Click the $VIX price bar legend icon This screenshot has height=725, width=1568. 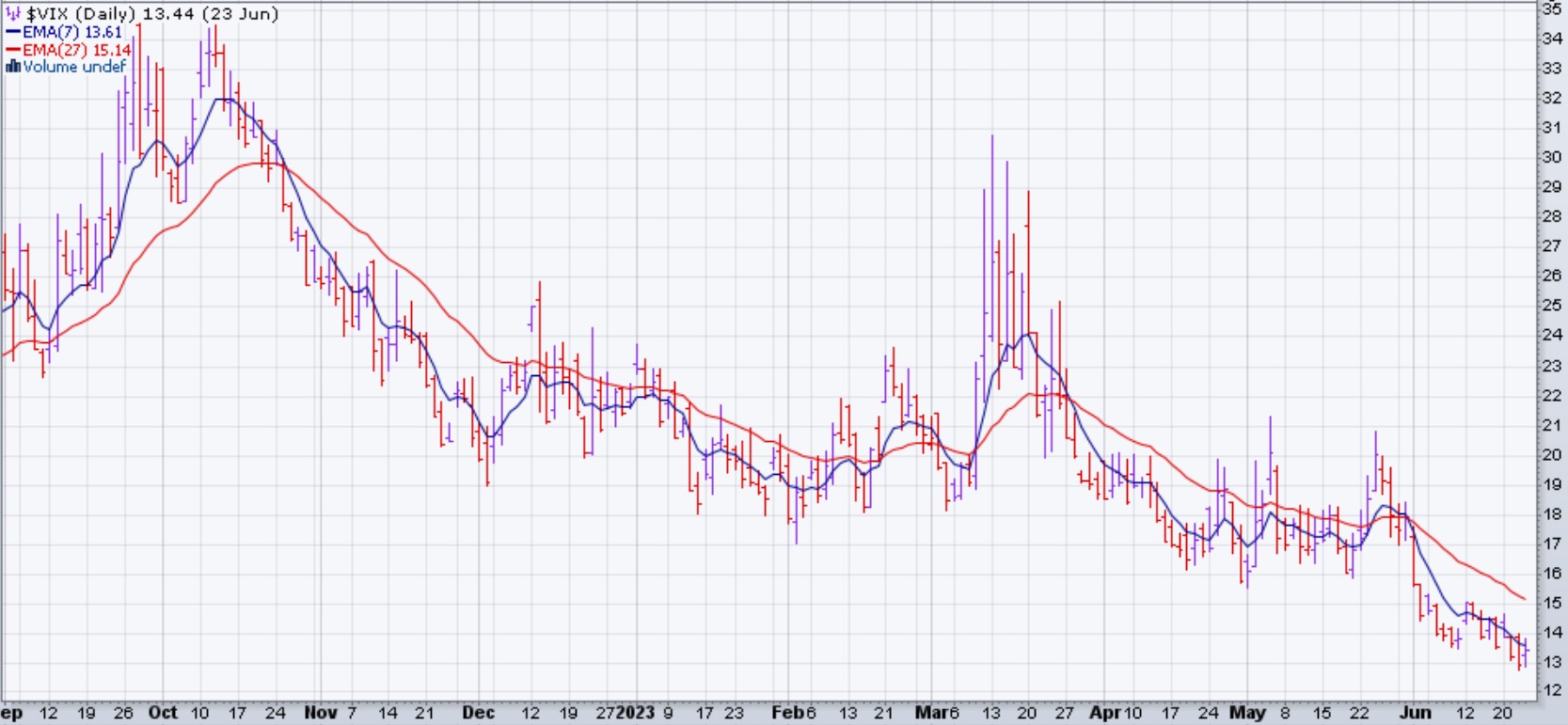coord(12,14)
